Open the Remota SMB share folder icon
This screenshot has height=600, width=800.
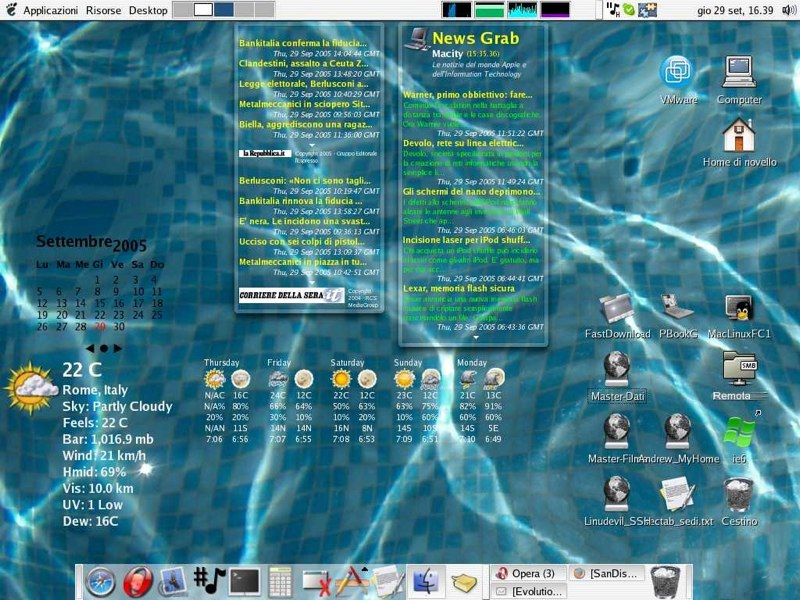pyautogui.click(x=739, y=368)
